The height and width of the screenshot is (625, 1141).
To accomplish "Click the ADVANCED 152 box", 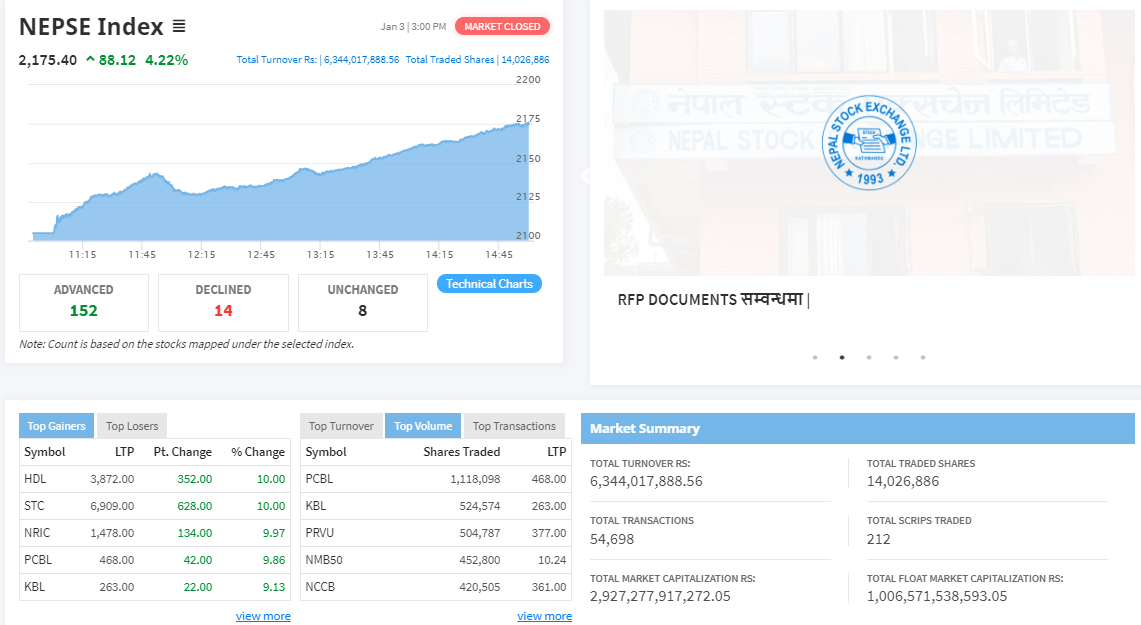I will pos(84,303).
